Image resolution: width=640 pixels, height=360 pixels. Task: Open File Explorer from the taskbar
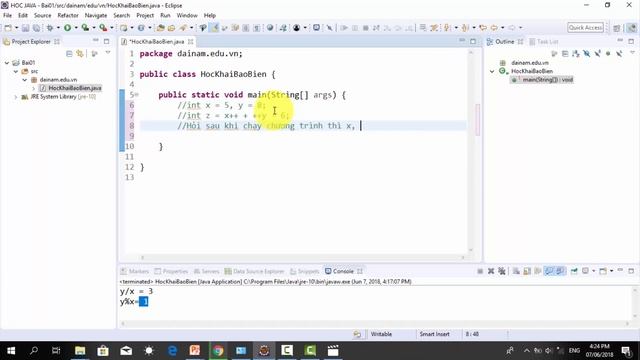pos(80,351)
